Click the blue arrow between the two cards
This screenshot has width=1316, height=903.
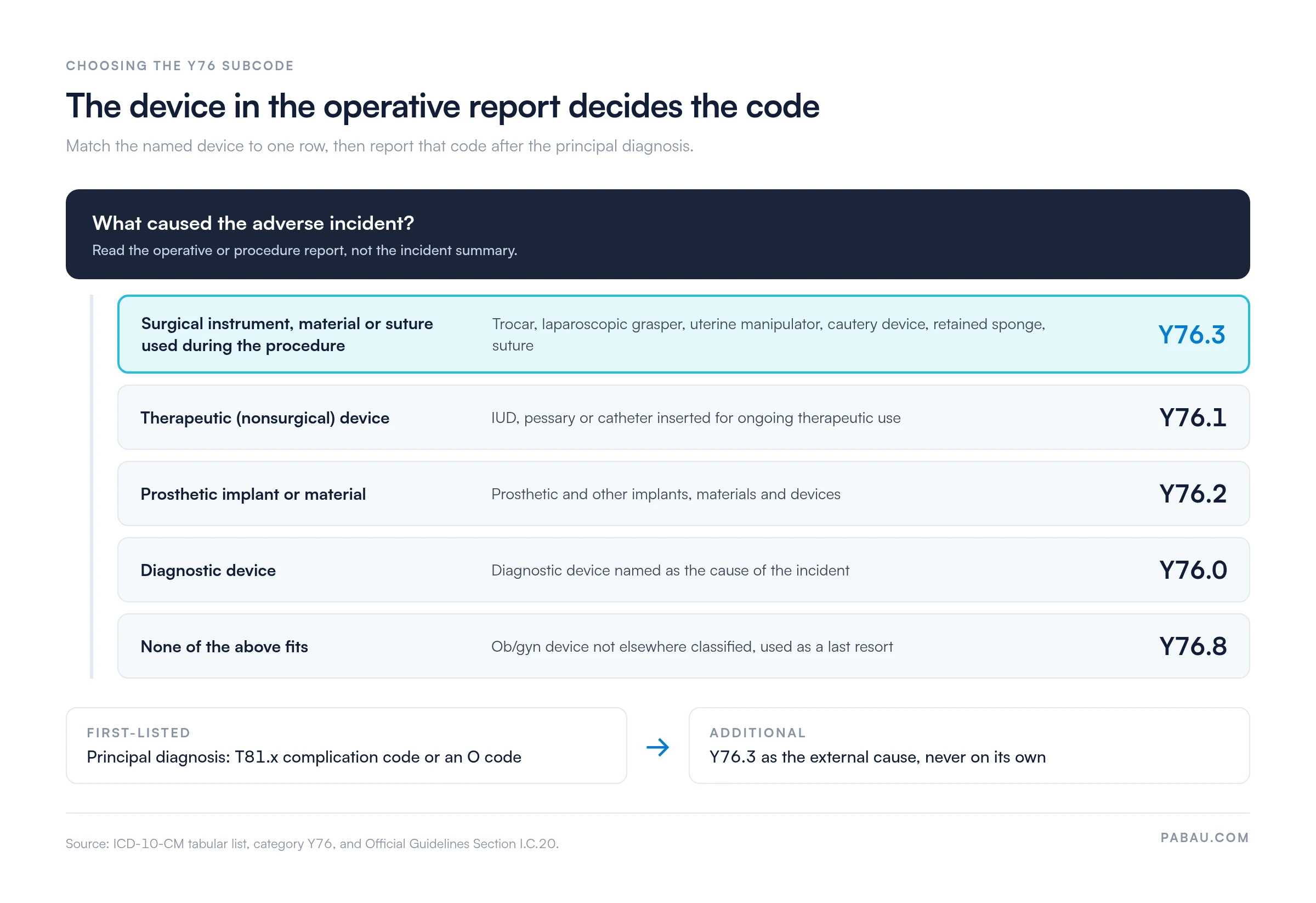(x=657, y=747)
